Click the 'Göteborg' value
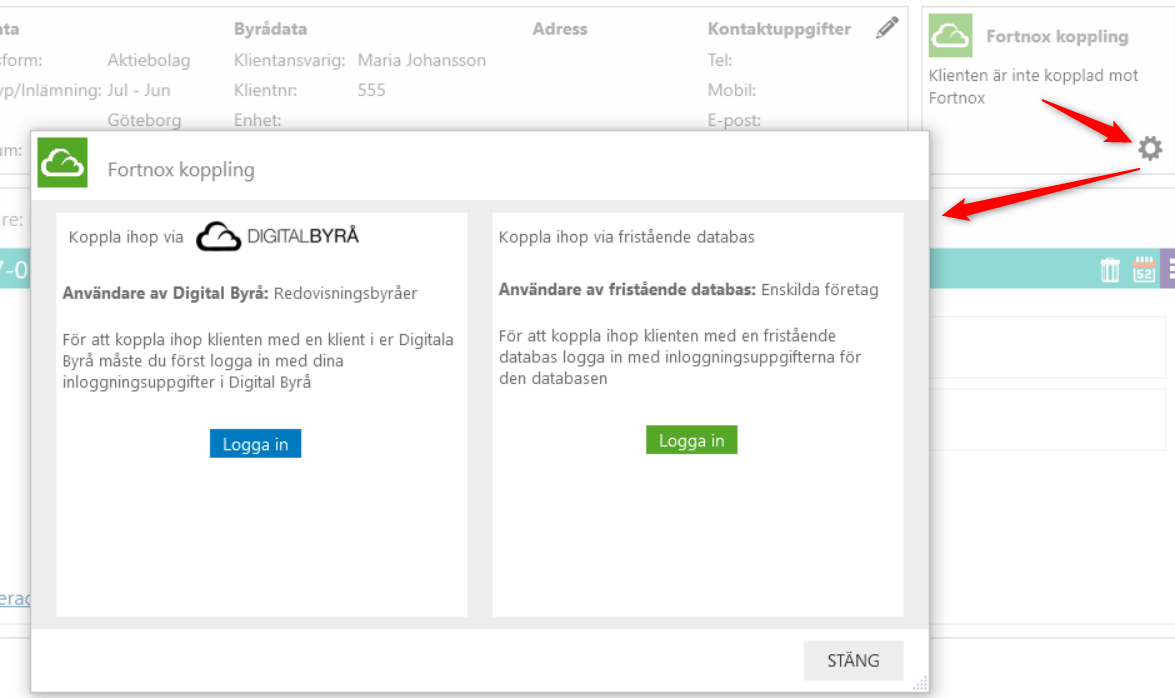Image resolution: width=1175 pixels, height=698 pixels. pos(144,120)
